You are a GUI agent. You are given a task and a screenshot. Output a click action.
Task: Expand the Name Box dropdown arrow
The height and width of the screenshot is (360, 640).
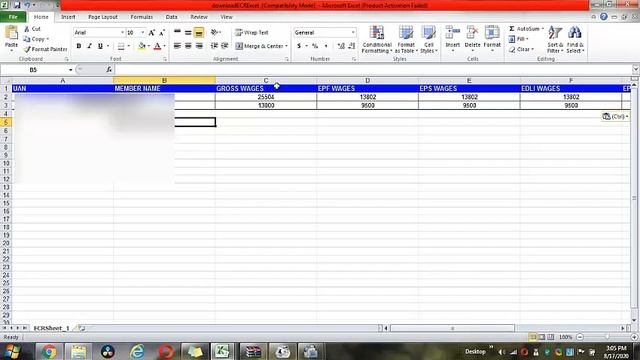click(x=71, y=70)
